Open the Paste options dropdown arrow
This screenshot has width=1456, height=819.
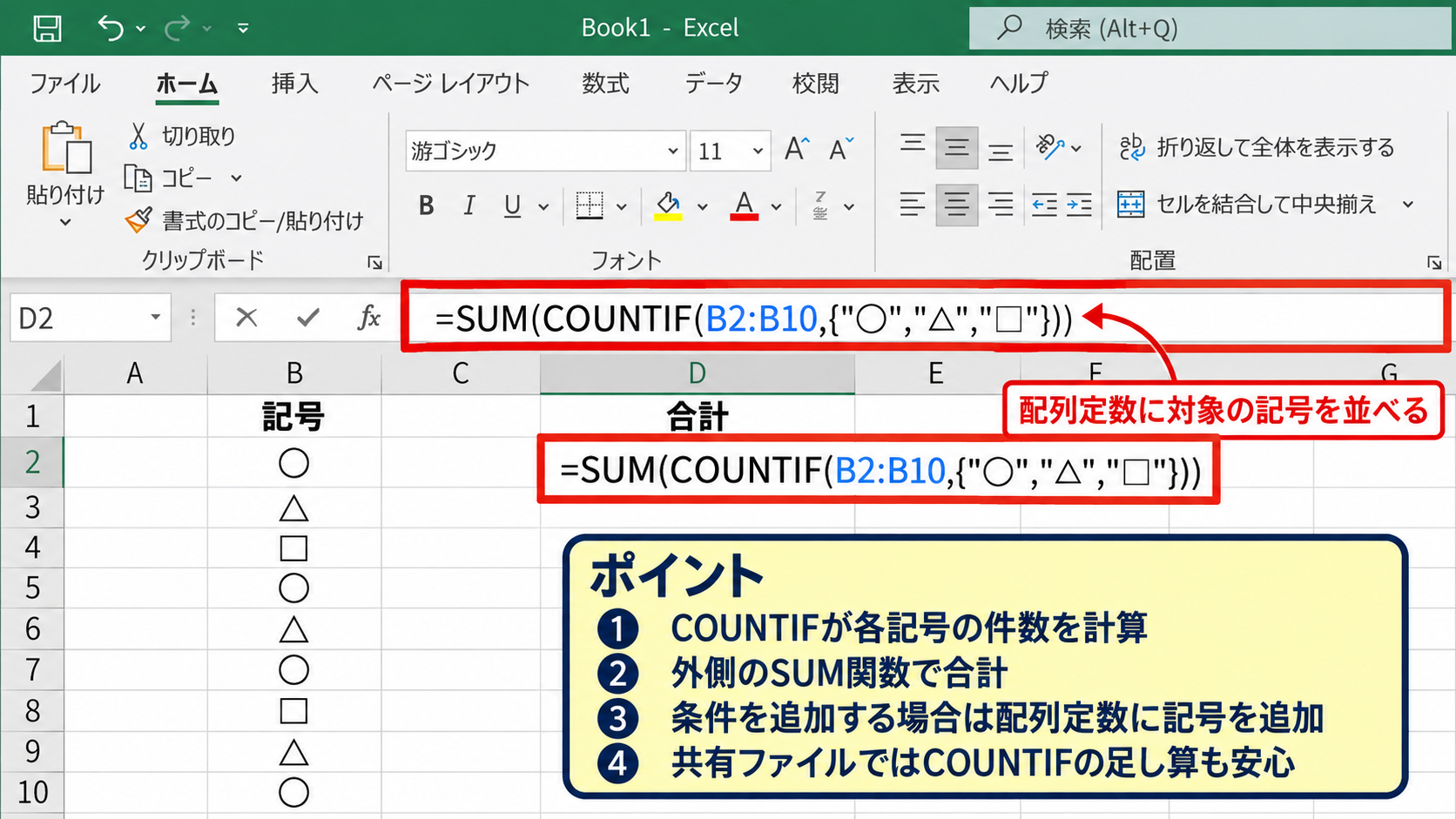(x=65, y=223)
